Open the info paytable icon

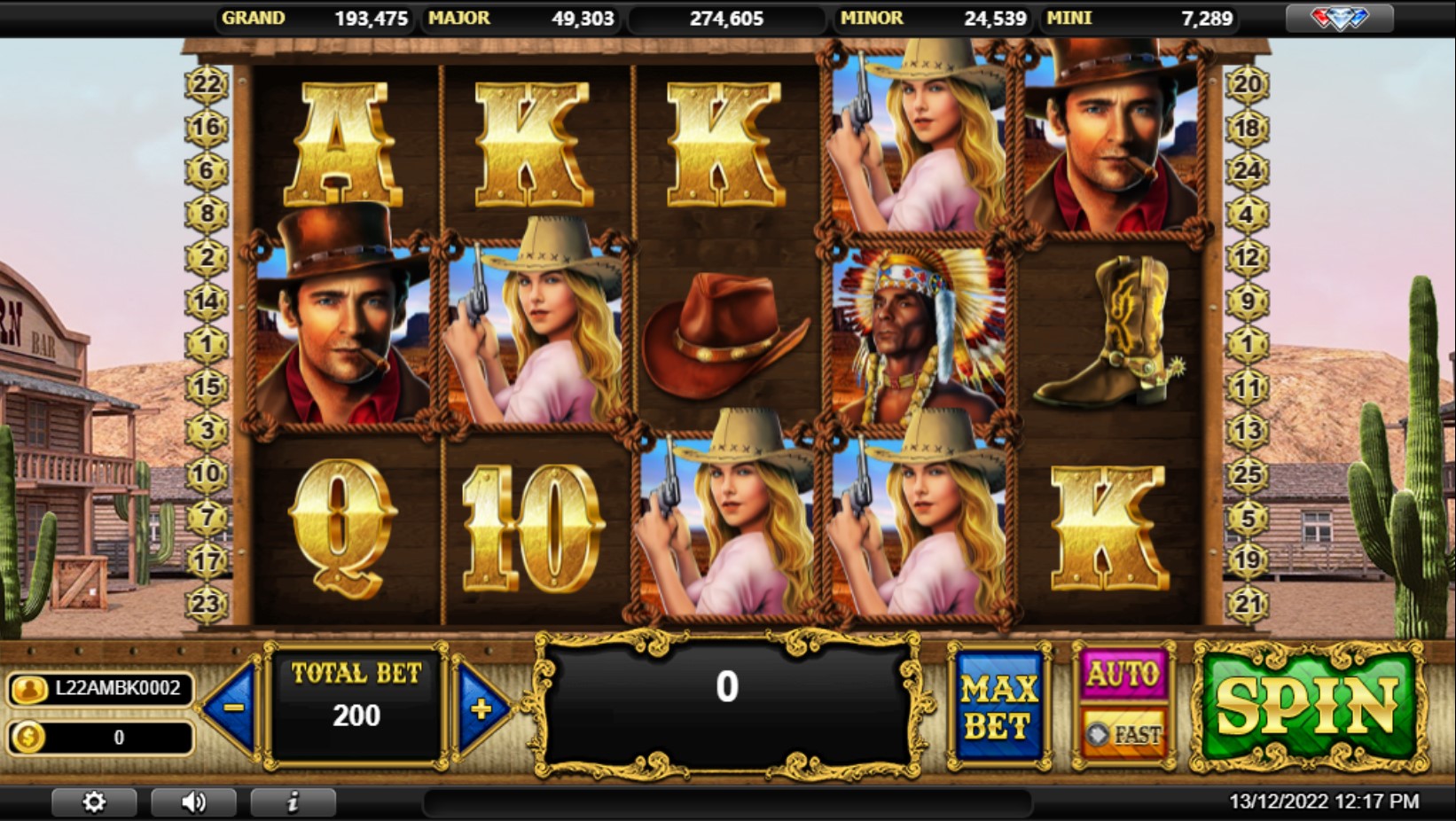tap(293, 801)
